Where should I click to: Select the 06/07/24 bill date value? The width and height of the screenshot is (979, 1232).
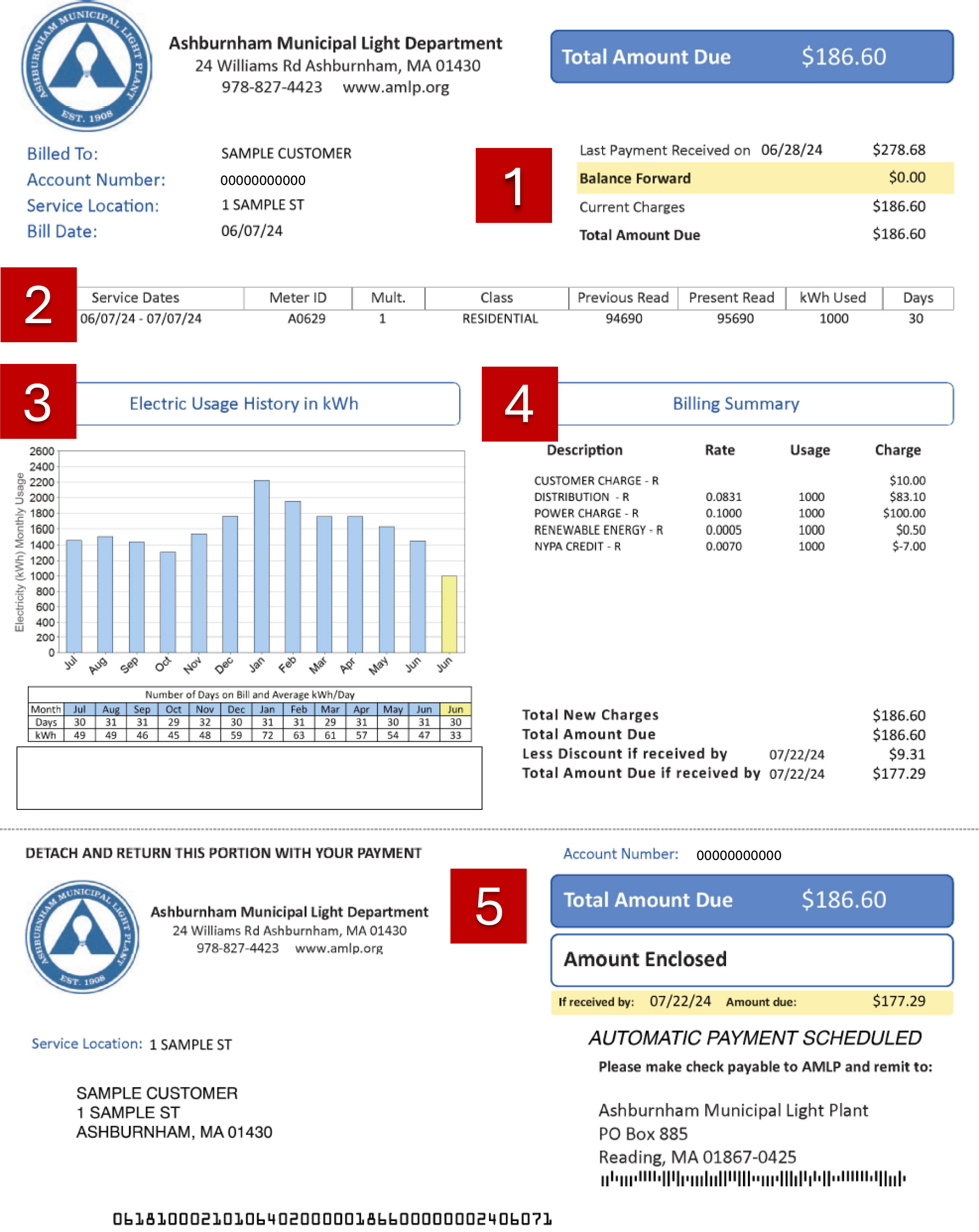click(x=251, y=231)
